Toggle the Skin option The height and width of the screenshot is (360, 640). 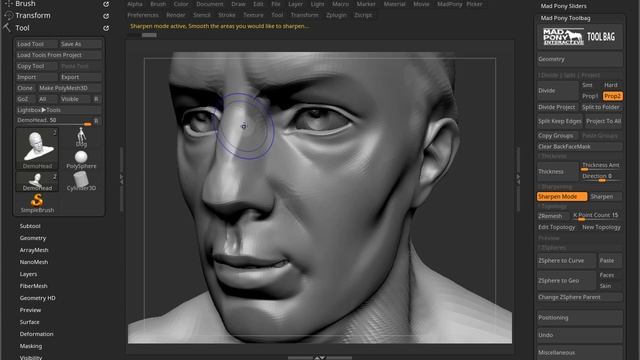605,286
